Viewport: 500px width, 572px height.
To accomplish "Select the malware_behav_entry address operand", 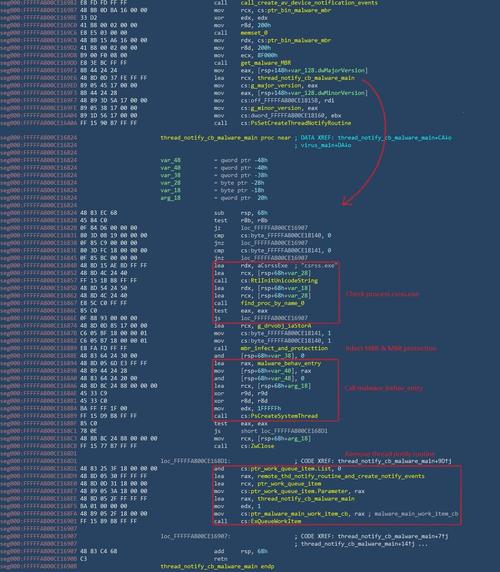I will pyautogui.click(x=289, y=363).
